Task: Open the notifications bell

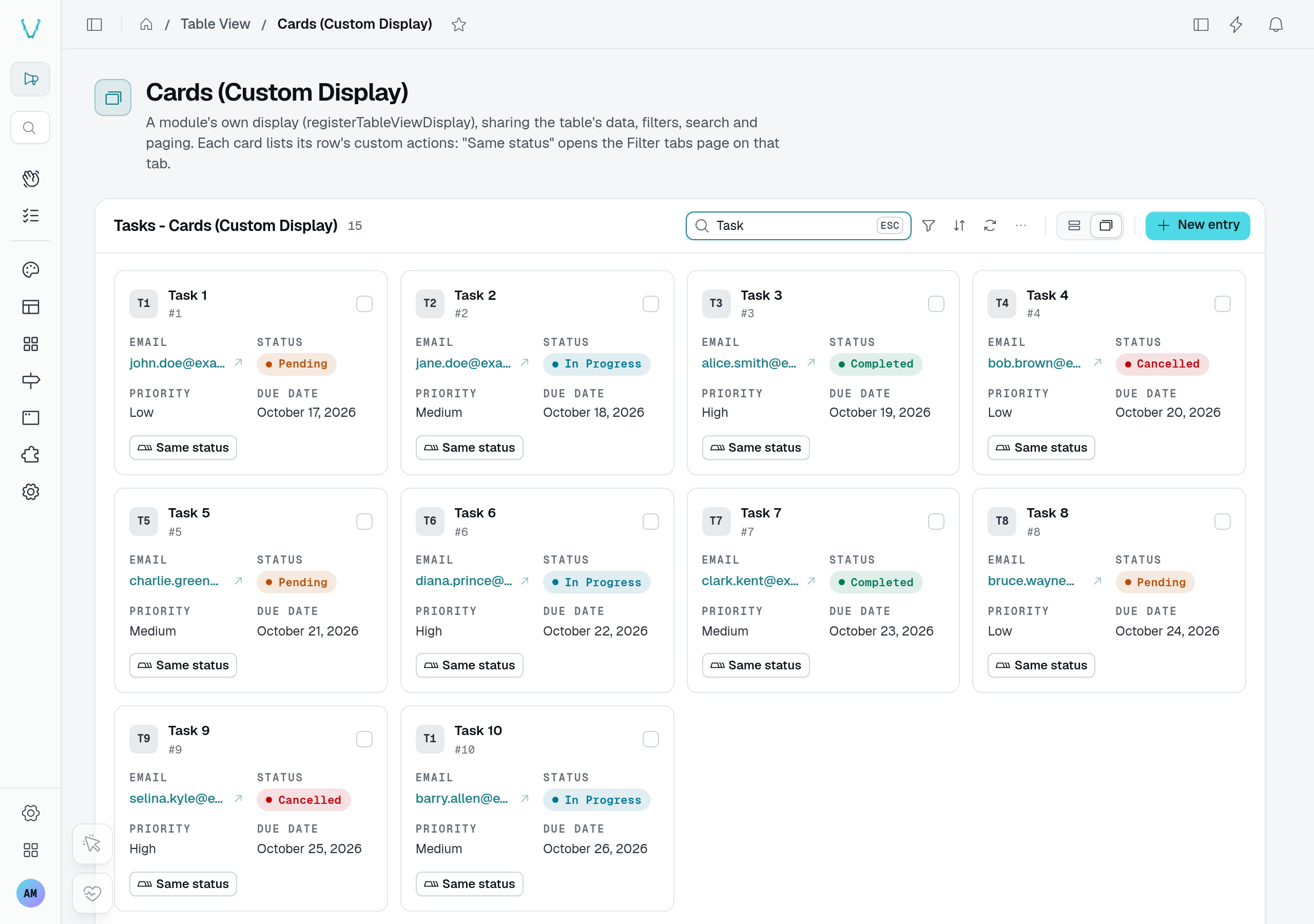Action: coord(1276,24)
